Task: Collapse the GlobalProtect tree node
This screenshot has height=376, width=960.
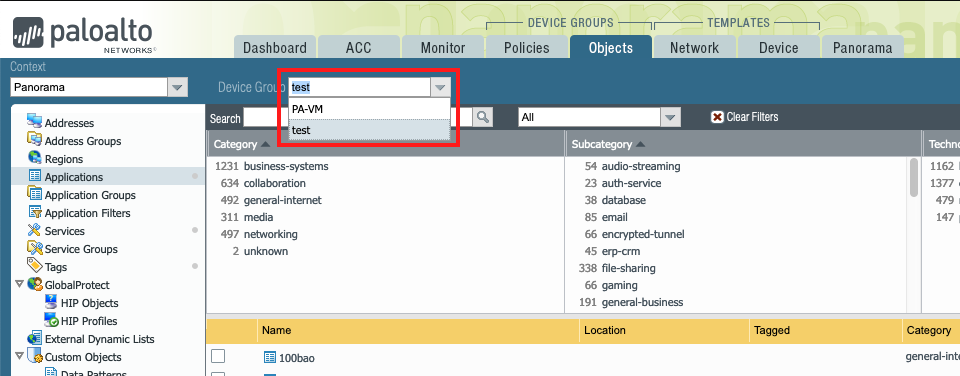Action: (x=19, y=284)
